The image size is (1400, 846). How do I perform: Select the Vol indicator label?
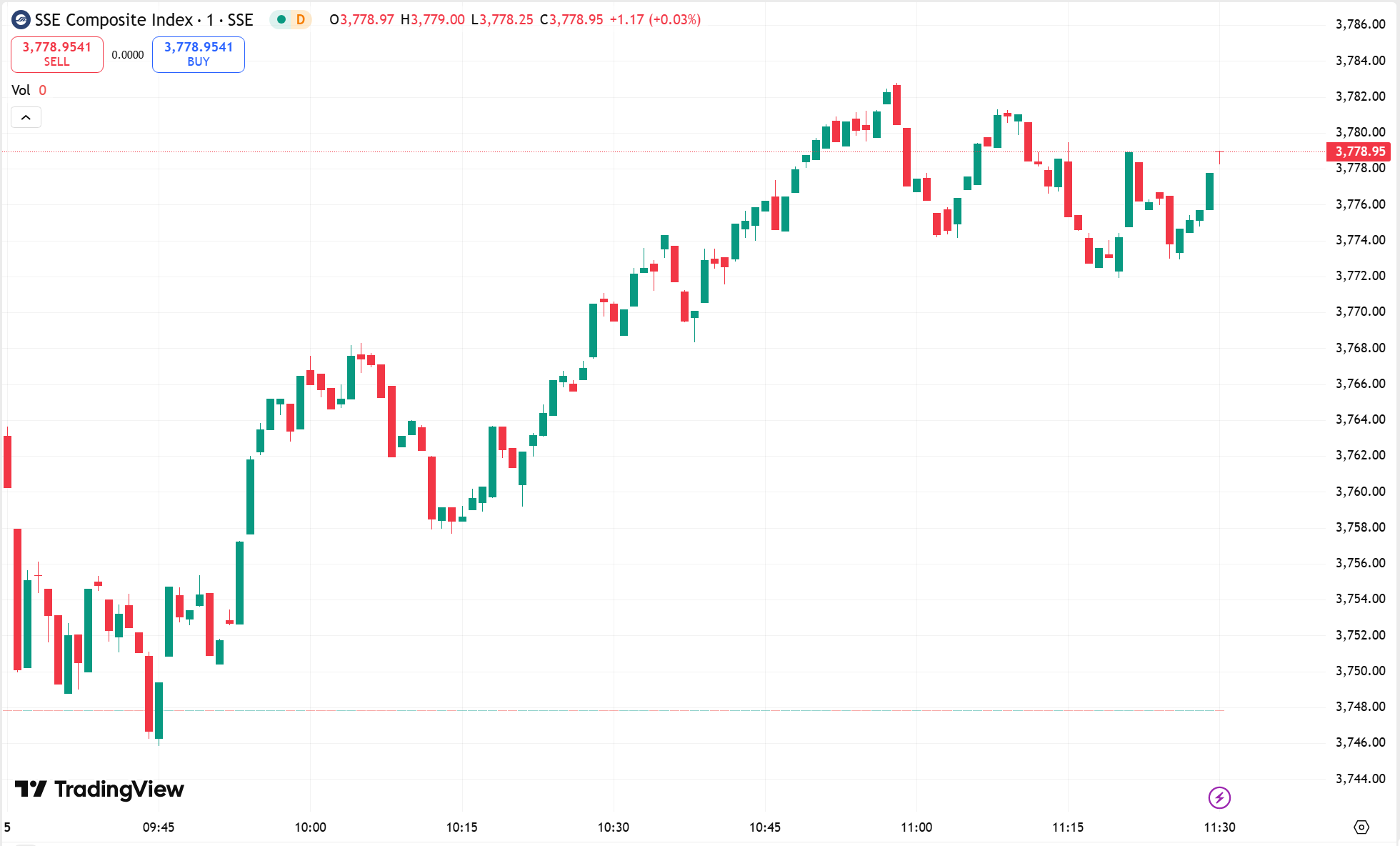click(21, 90)
